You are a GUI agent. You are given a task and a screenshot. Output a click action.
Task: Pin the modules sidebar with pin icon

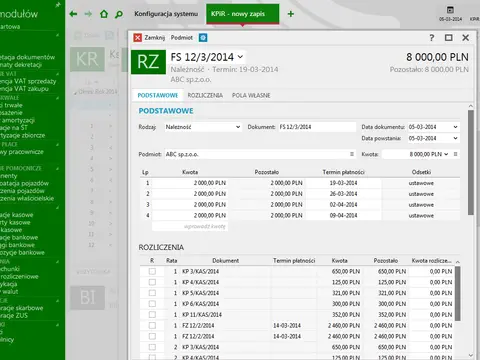click(x=58, y=5)
